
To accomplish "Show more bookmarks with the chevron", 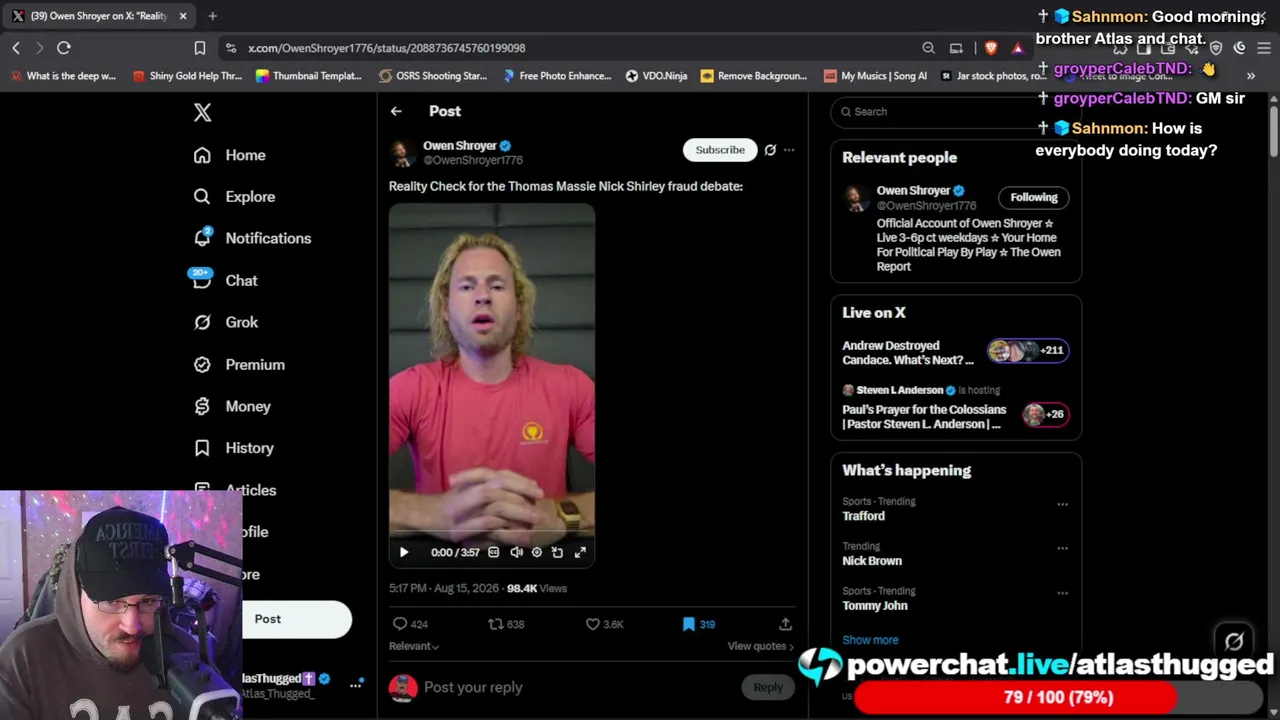I will point(1250,76).
